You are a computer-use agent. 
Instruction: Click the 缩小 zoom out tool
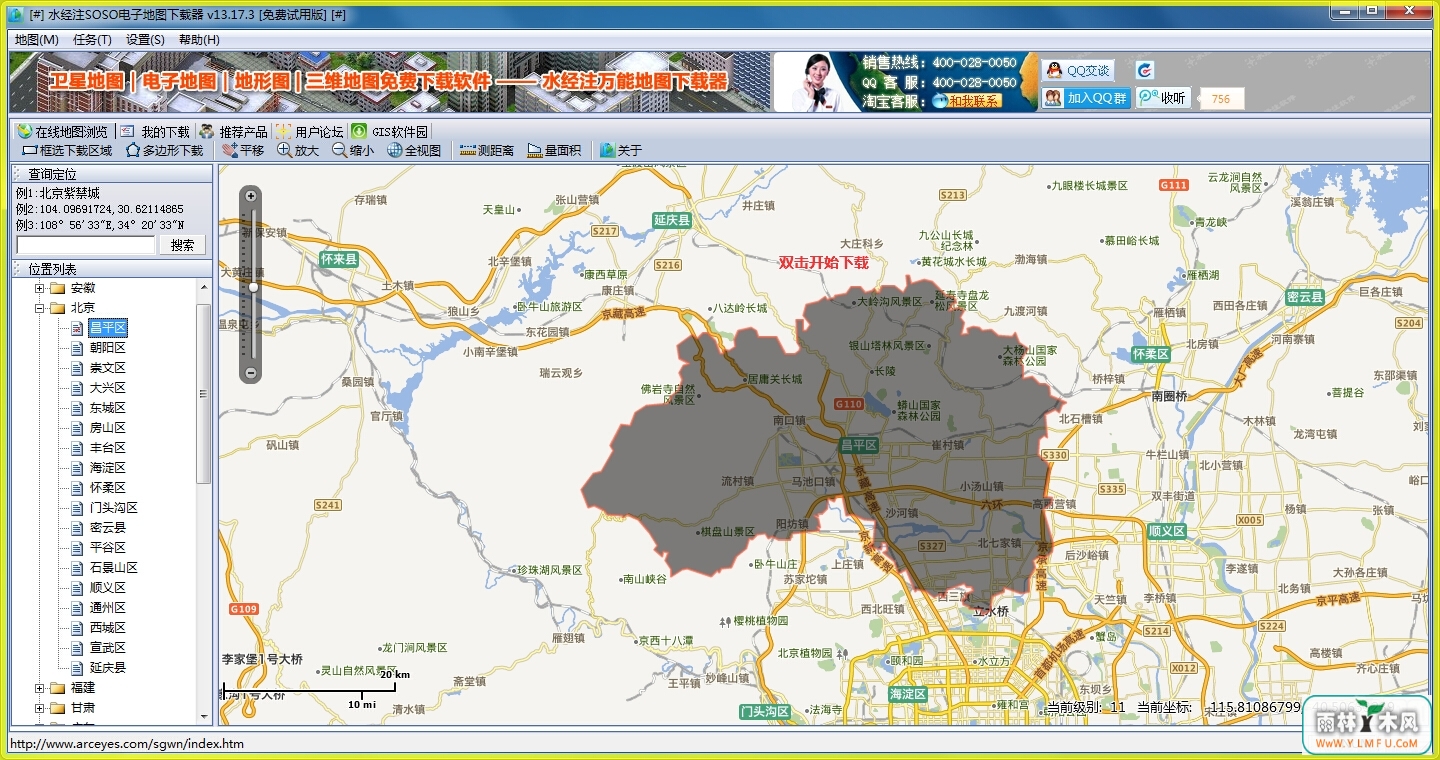point(353,151)
